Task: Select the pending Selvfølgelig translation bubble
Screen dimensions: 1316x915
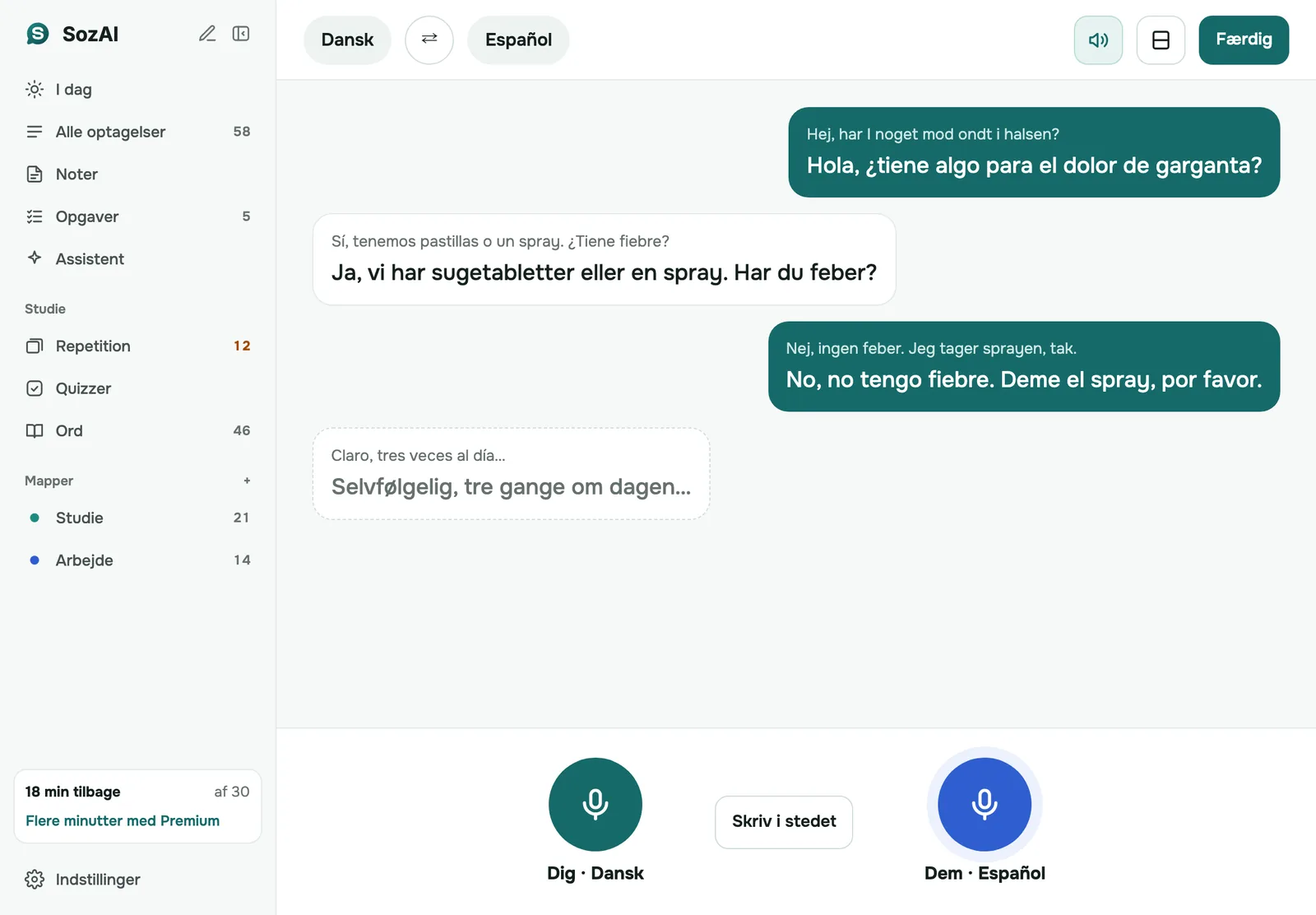Action: (512, 473)
